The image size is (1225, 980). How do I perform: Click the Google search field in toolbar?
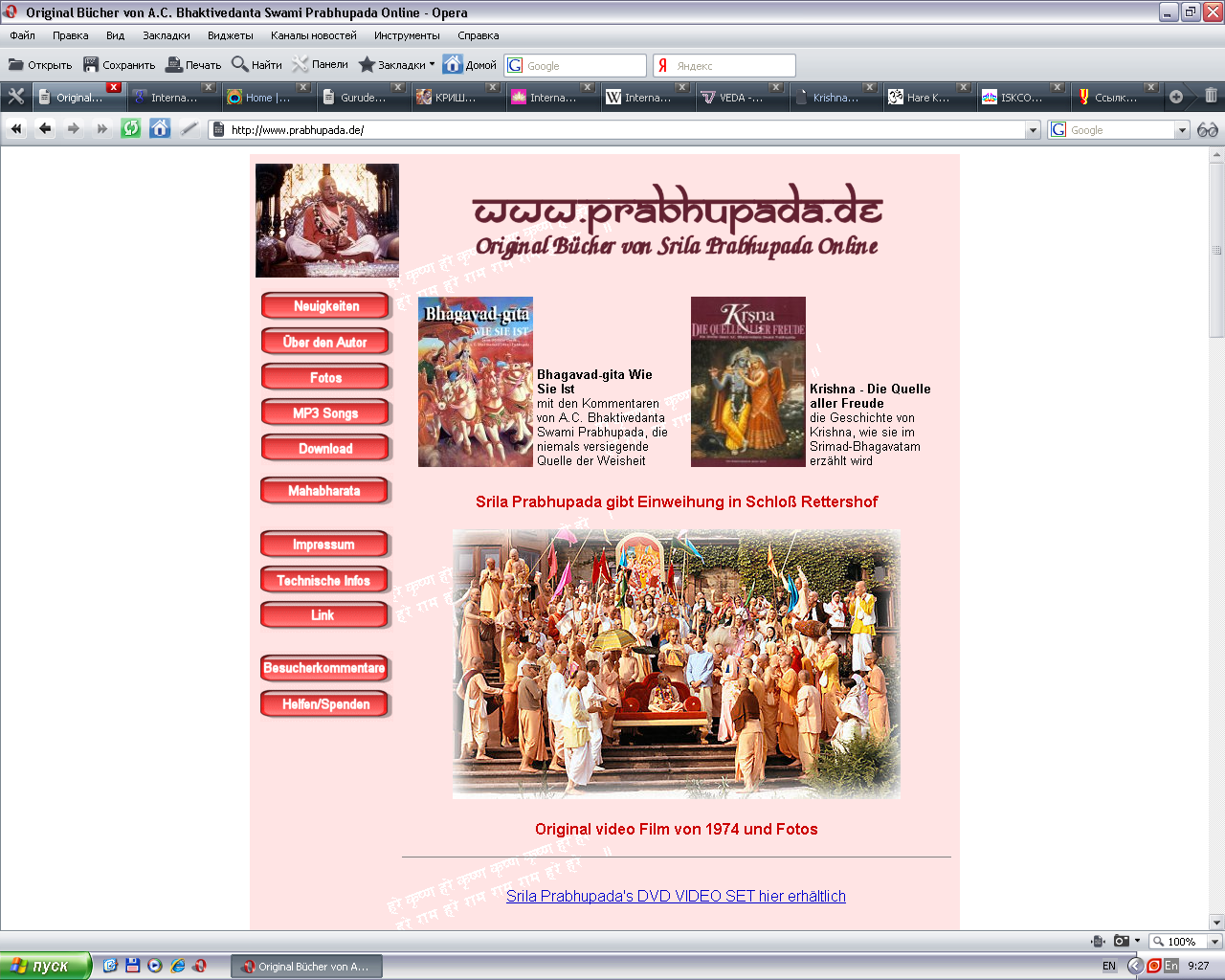pyautogui.click(x=575, y=65)
